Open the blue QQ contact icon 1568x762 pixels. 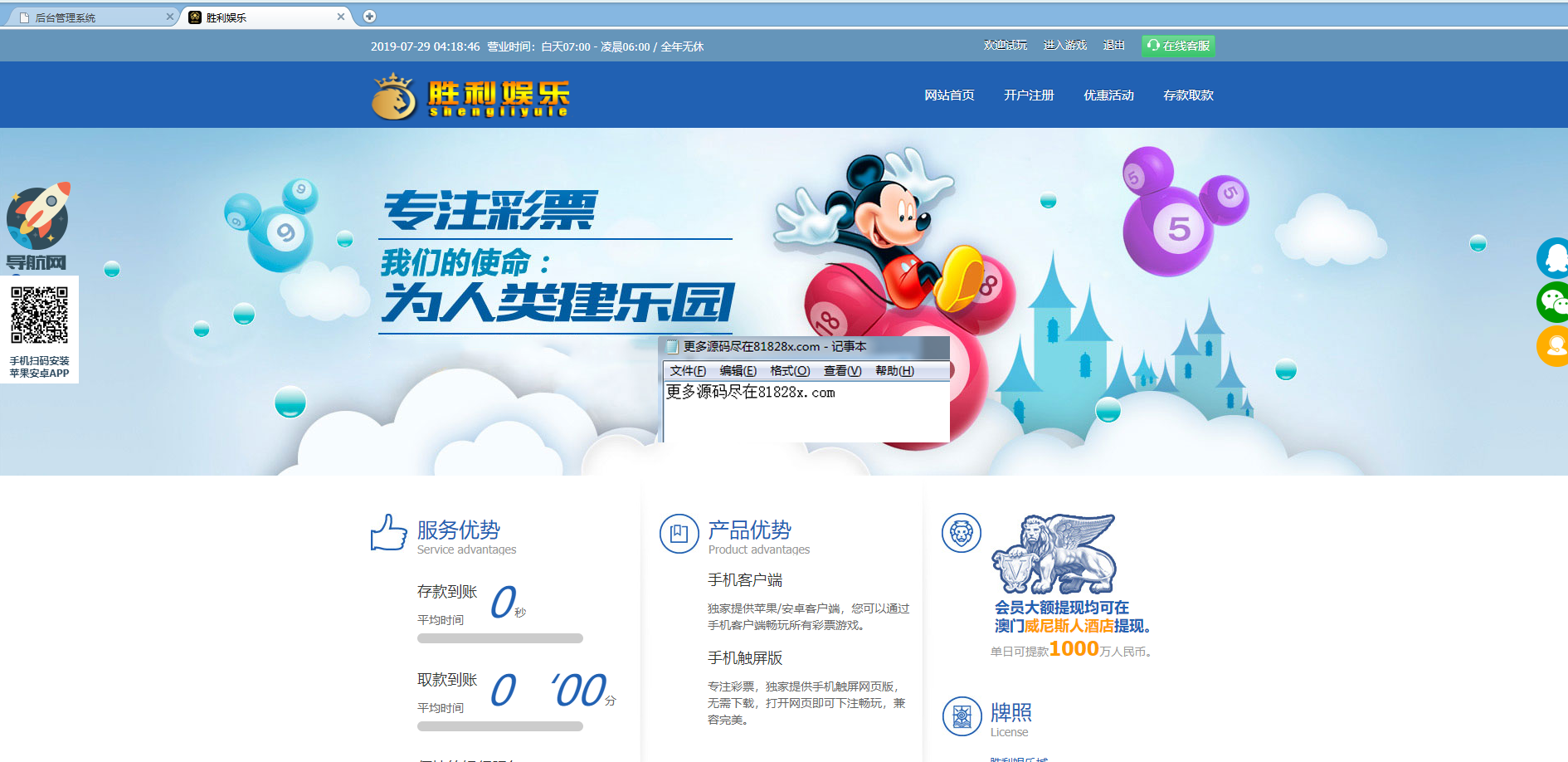coord(1553,258)
